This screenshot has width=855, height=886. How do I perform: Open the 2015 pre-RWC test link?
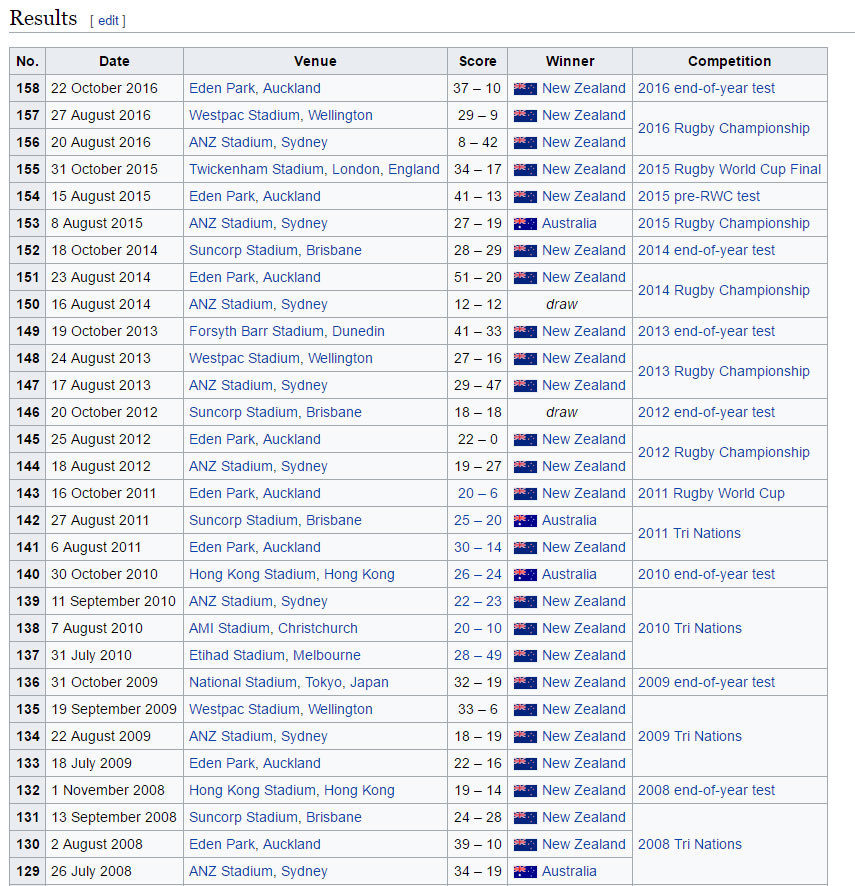698,196
